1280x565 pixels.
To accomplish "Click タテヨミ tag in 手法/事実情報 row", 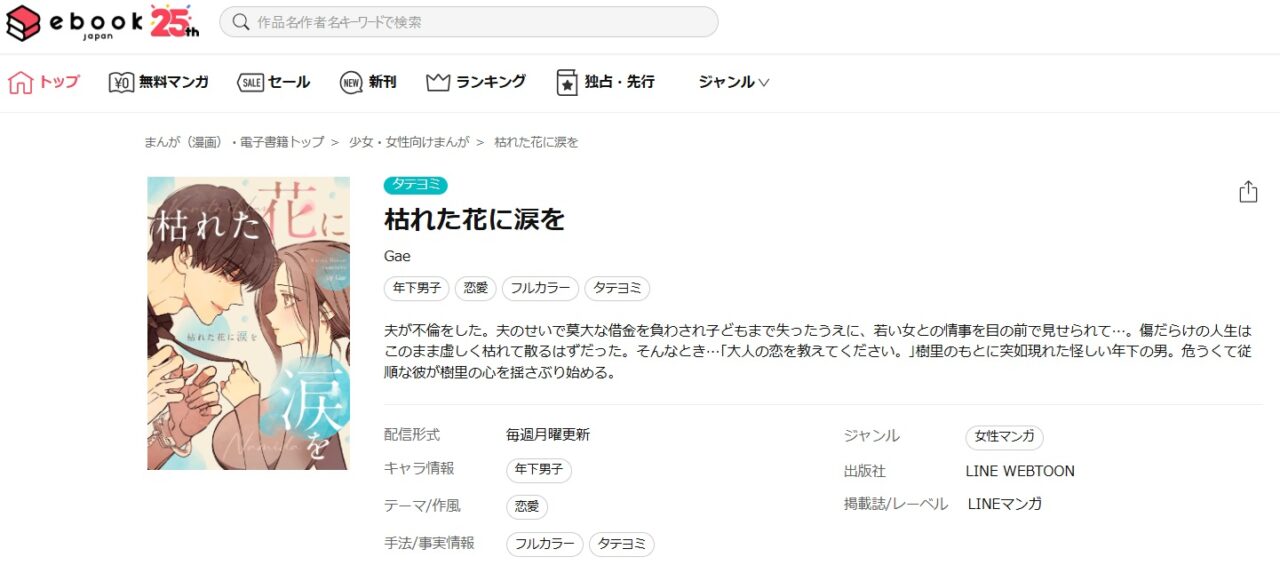I will [622, 544].
